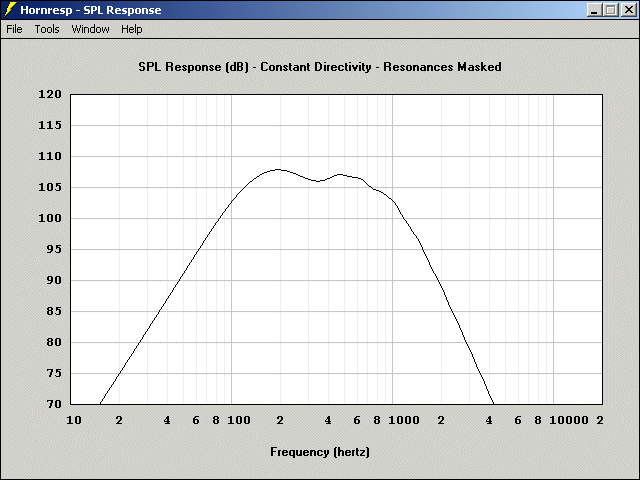Click the 115 dB axis value

click(x=50, y=125)
